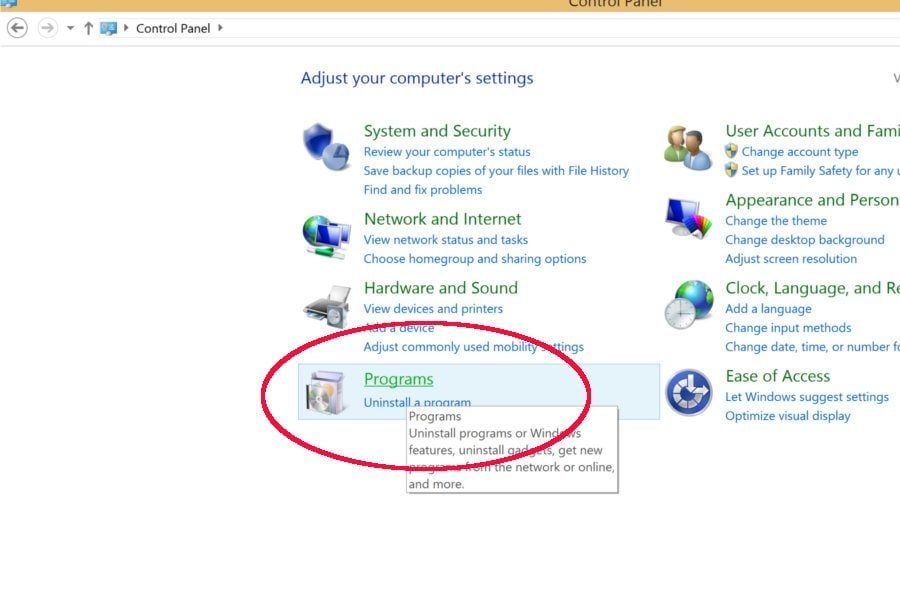Click the Back arrow button
Screen dimensions: 900x600
click(17, 28)
